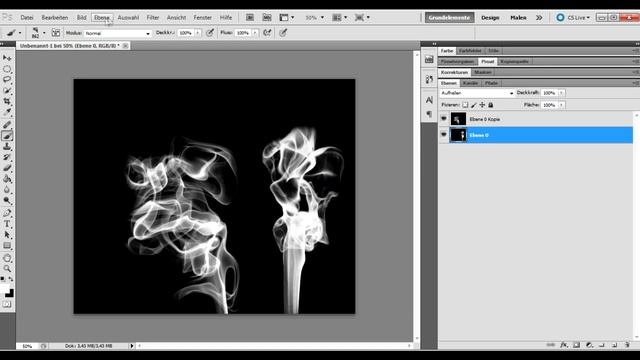Select the Crop tool
The image size is (640, 360).
click(x=7, y=101)
